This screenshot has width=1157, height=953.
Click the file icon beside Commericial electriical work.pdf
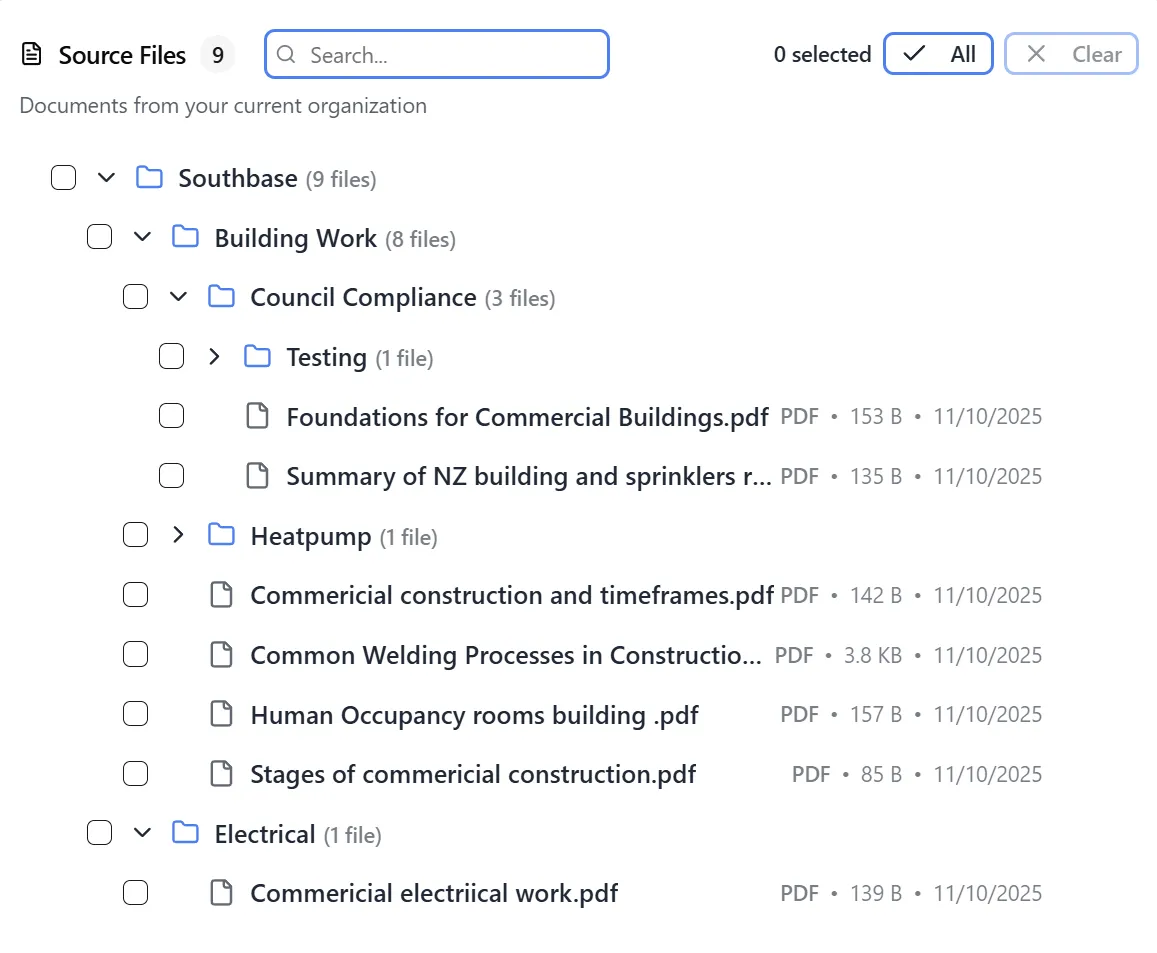221,892
